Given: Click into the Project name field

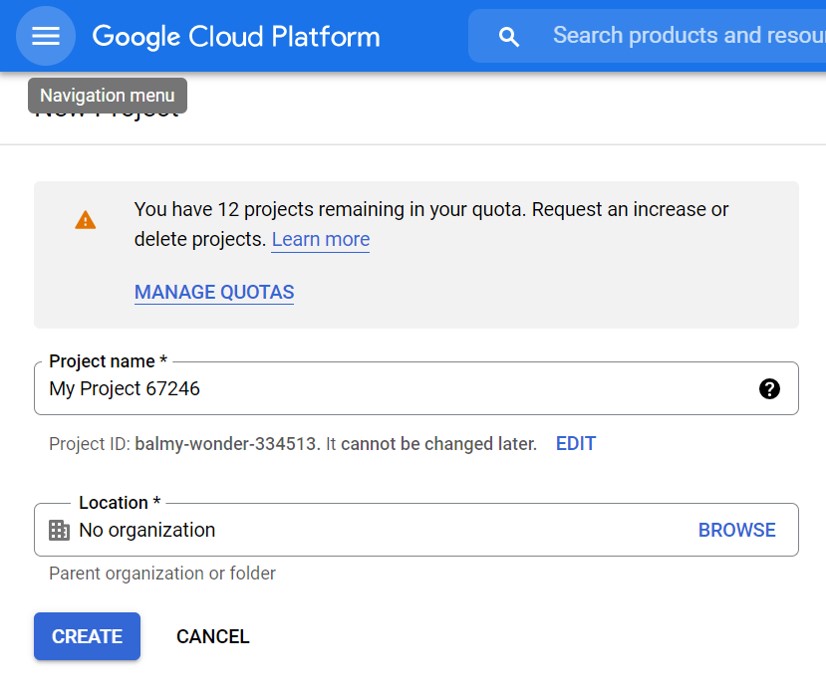Looking at the screenshot, I should pos(416,388).
